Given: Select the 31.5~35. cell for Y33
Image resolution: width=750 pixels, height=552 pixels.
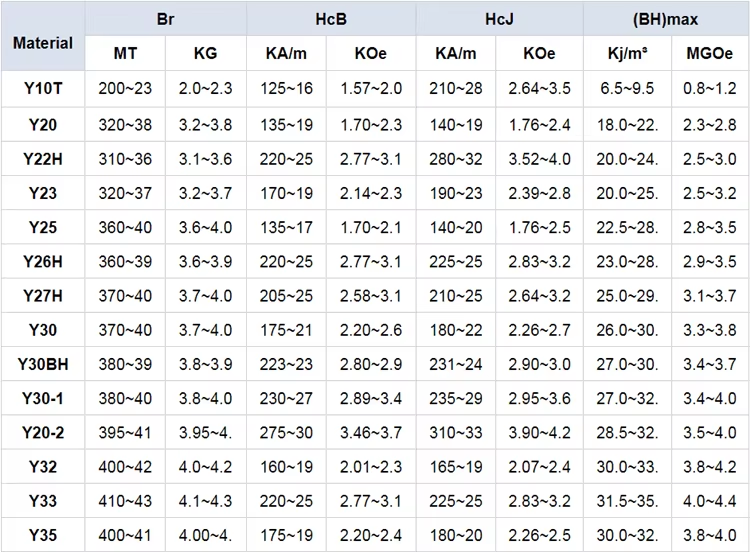Looking at the screenshot, I should click(627, 501).
